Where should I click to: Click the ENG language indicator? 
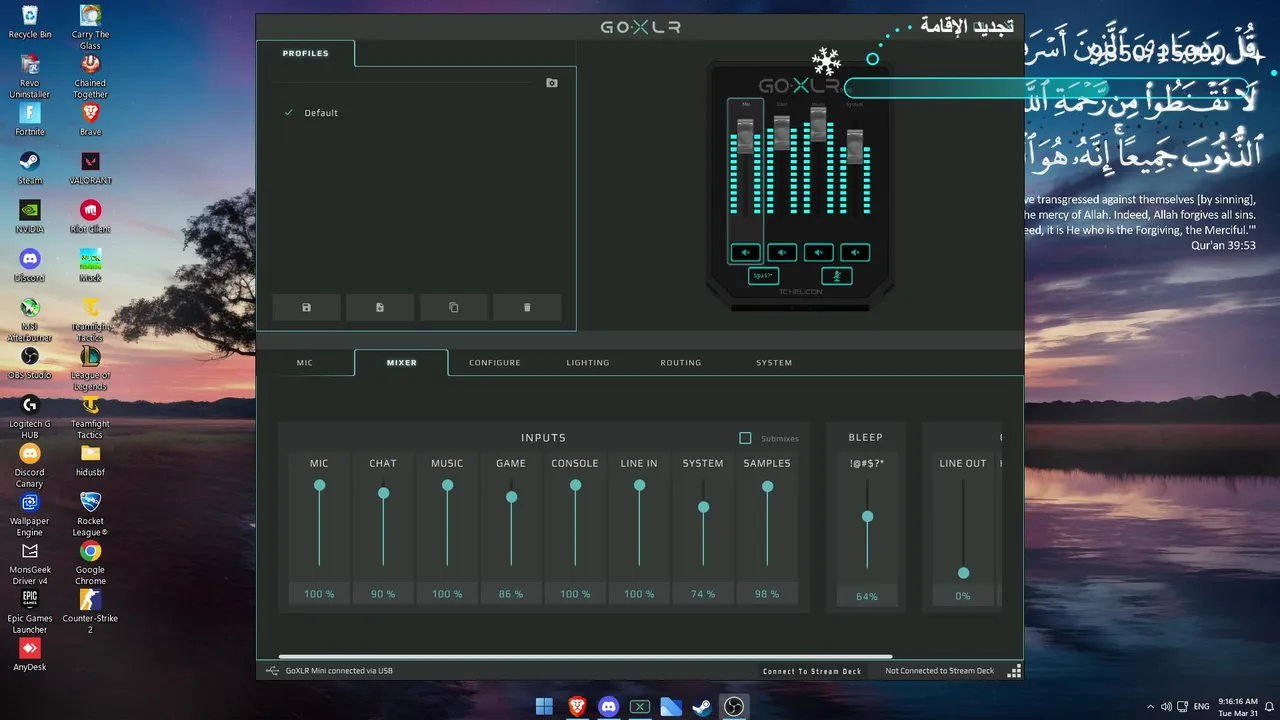click(1202, 707)
